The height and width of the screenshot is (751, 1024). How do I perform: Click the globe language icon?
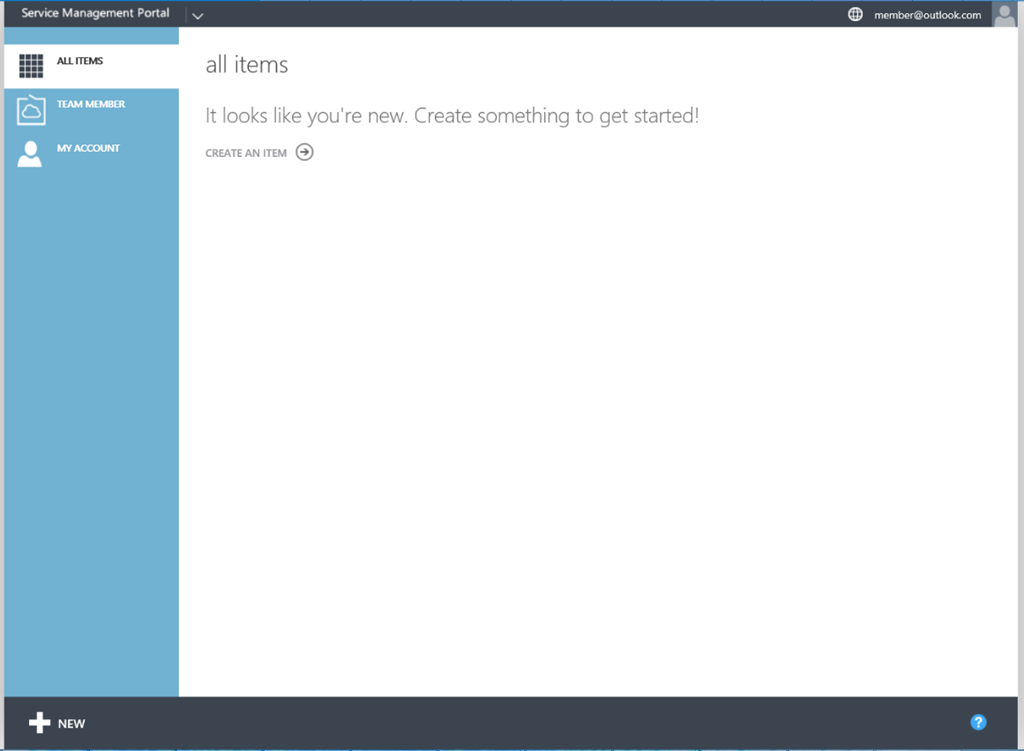(x=855, y=15)
